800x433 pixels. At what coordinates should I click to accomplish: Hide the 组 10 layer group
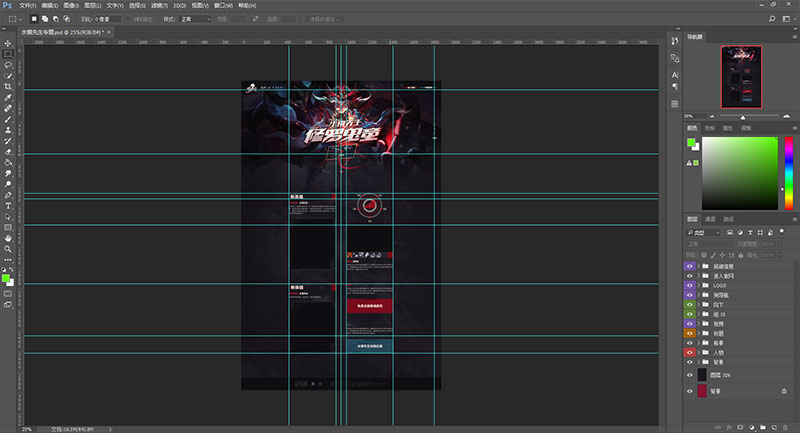[x=689, y=314]
